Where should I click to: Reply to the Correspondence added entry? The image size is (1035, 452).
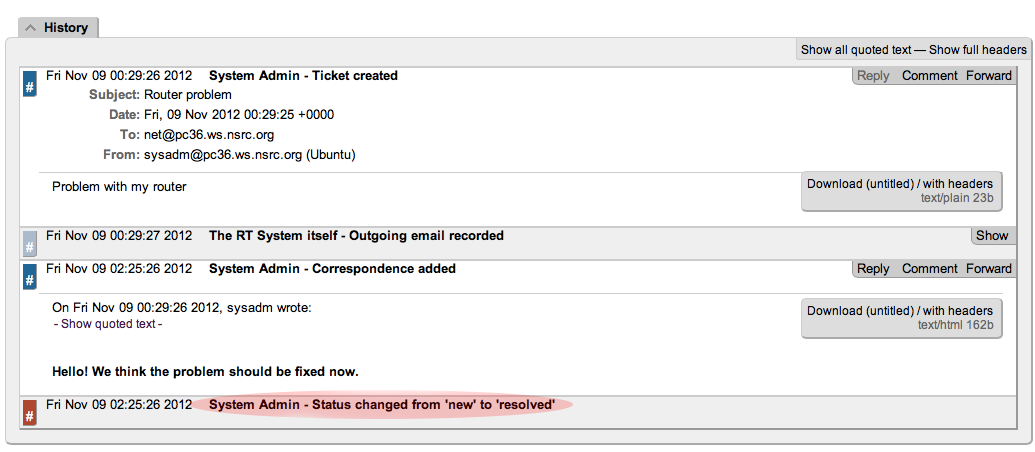pos(873,269)
